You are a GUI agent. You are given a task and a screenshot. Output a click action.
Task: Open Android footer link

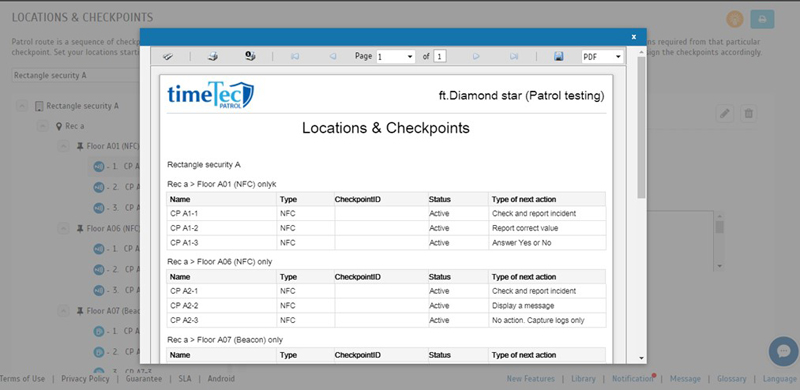click(221, 379)
